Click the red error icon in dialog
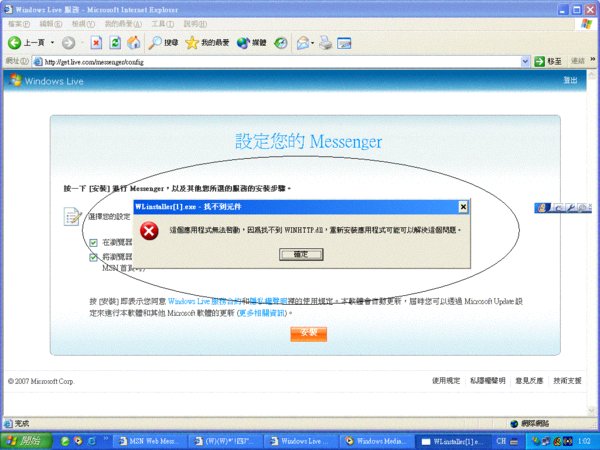This screenshot has width=600, height=450. pos(149,230)
